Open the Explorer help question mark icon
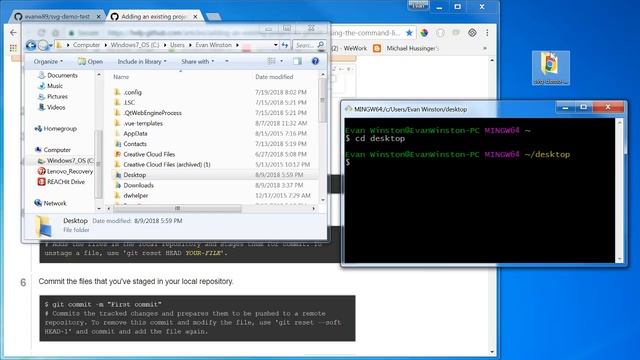The height and width of the screenshot is (360, 640). 315,61
